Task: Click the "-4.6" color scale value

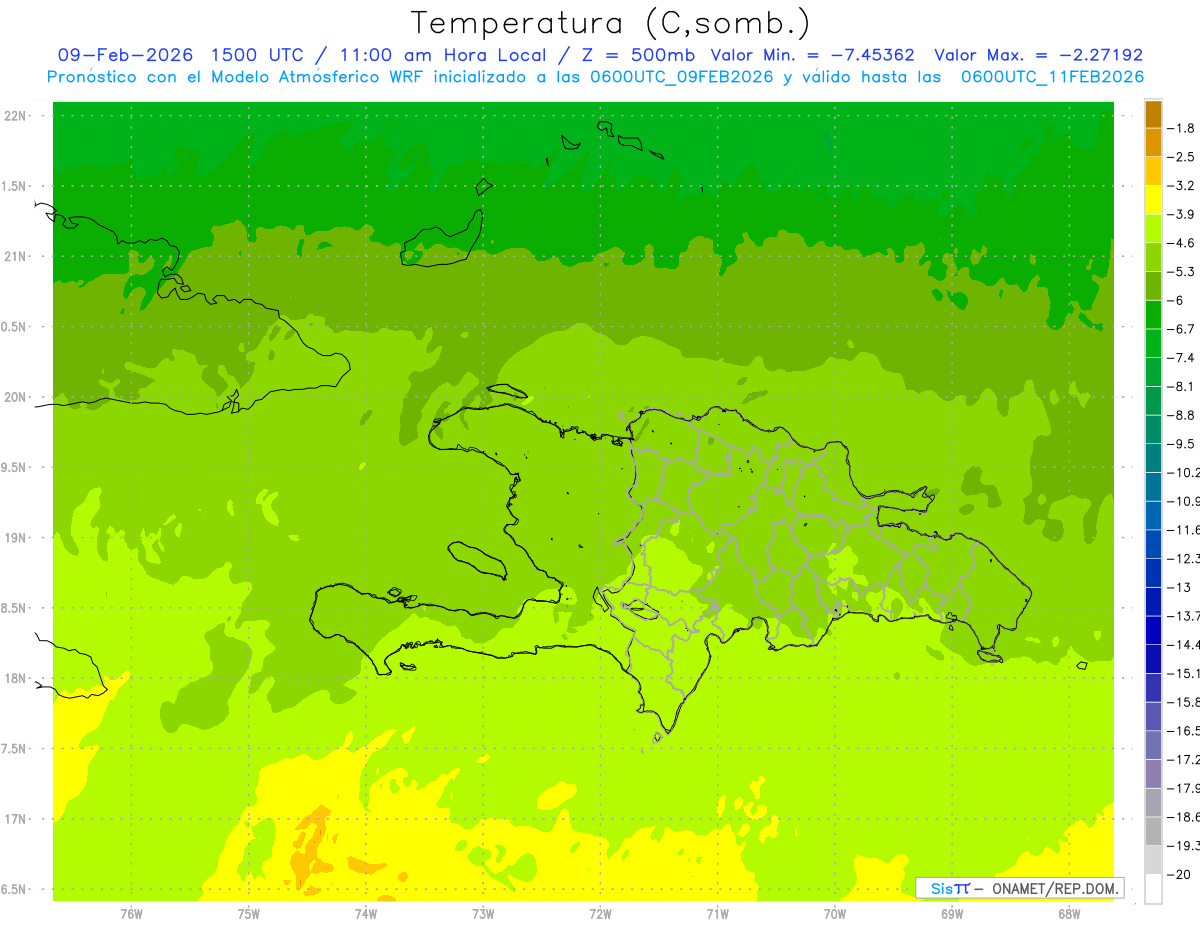Action: [x=1181, y=243]
